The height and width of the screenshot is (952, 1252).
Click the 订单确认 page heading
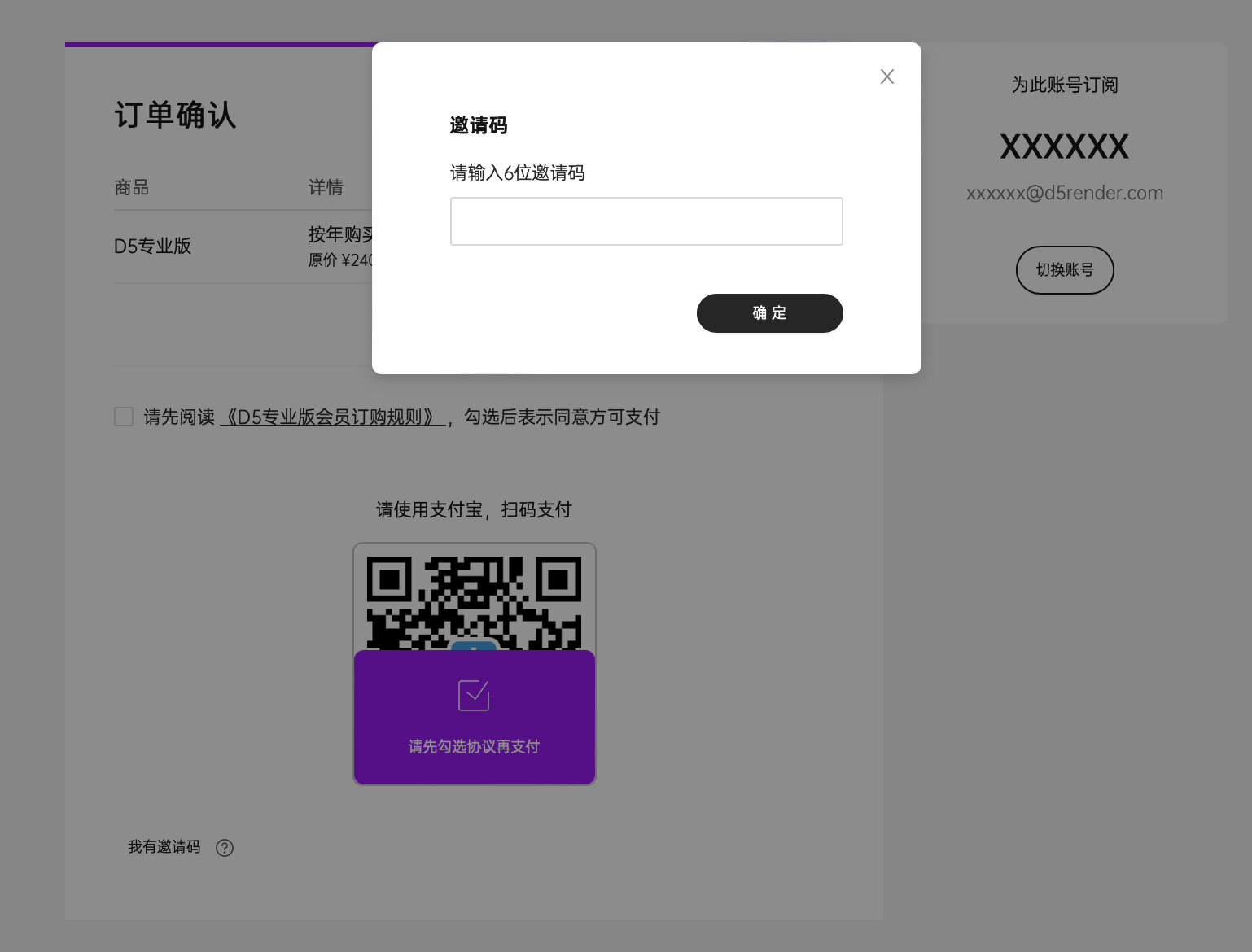click(175, 115)
